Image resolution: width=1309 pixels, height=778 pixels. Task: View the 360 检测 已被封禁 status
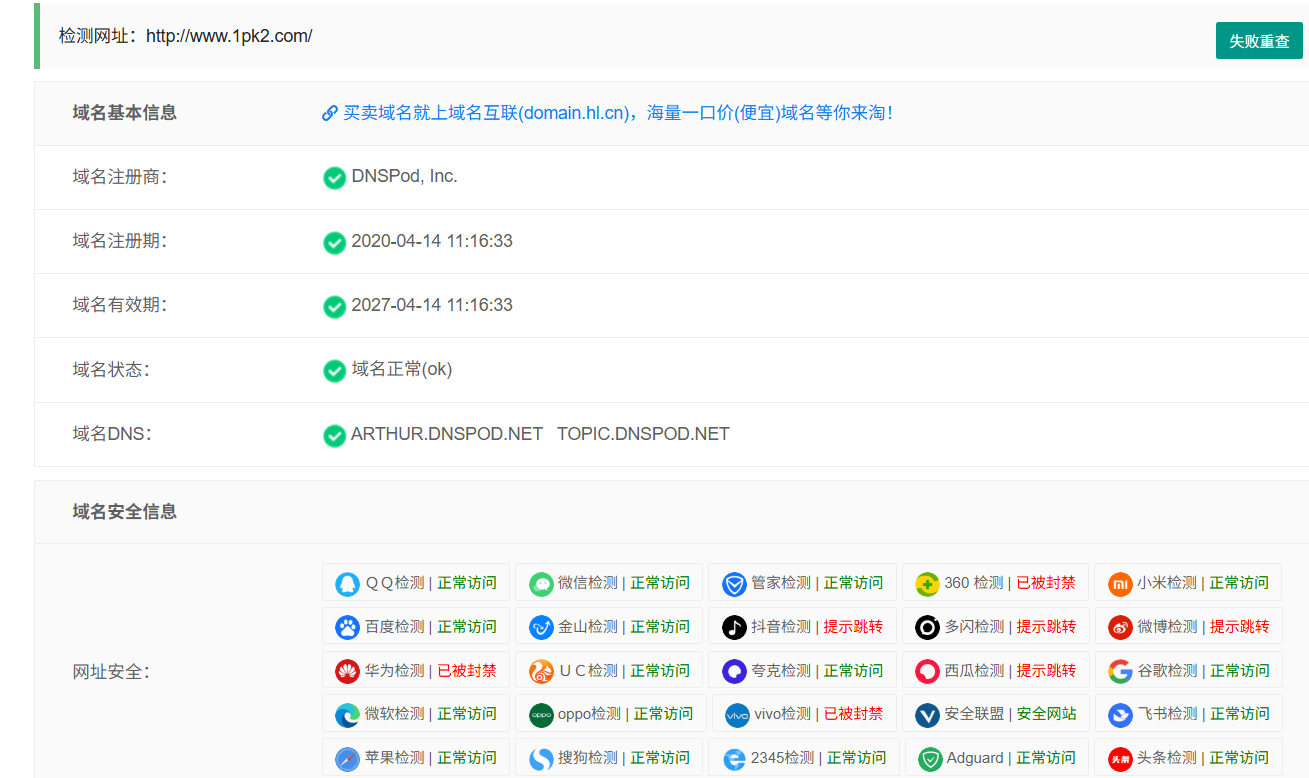click(995, 582)
